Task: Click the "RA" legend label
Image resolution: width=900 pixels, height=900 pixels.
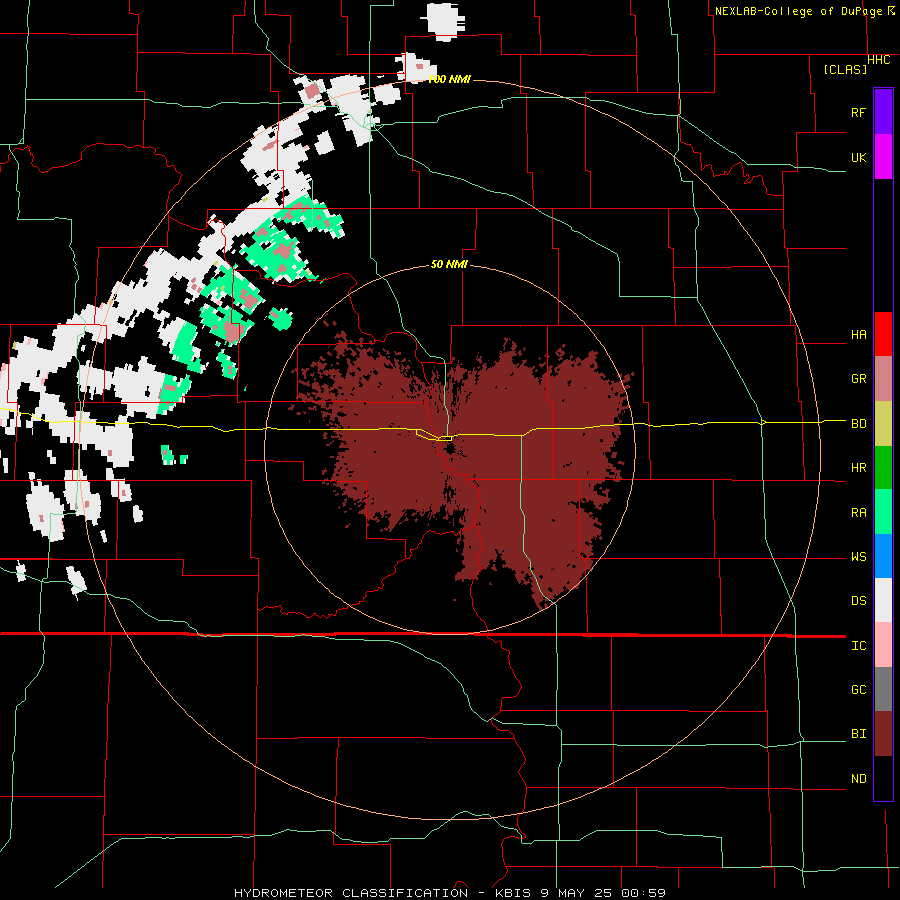Action: [858, 513]
